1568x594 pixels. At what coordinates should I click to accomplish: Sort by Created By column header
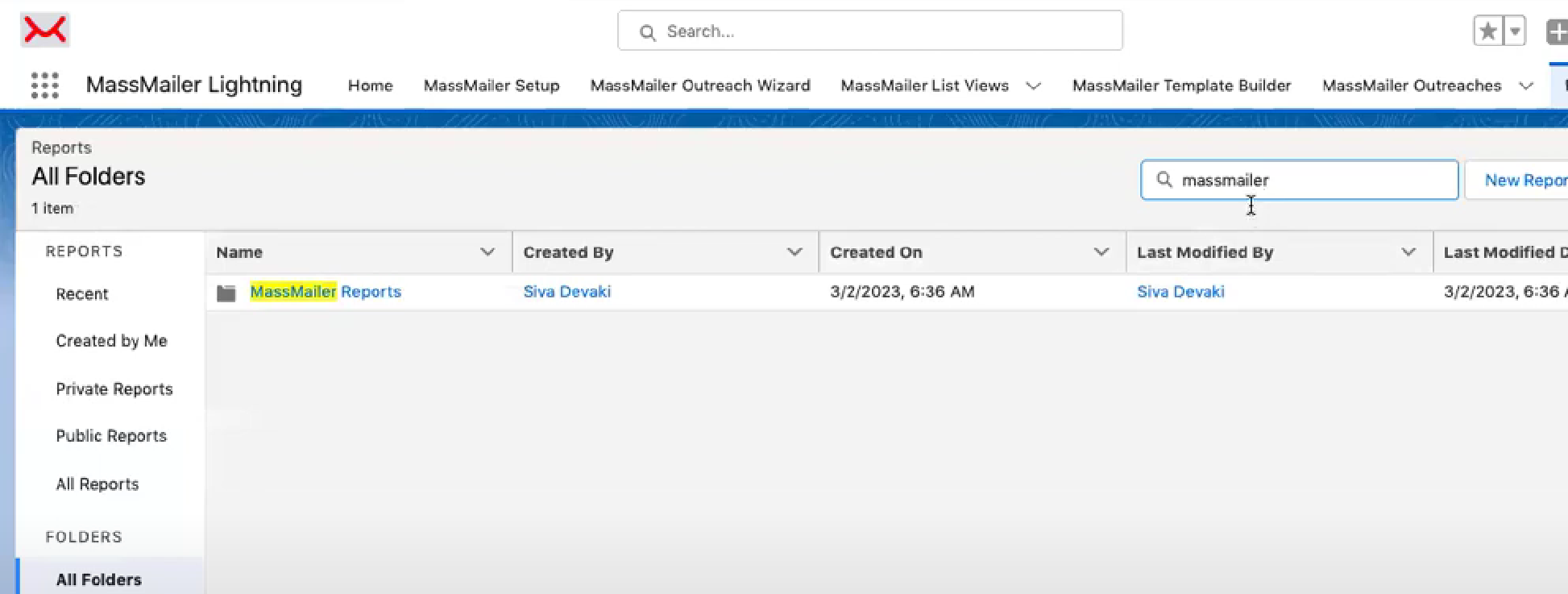569,252
